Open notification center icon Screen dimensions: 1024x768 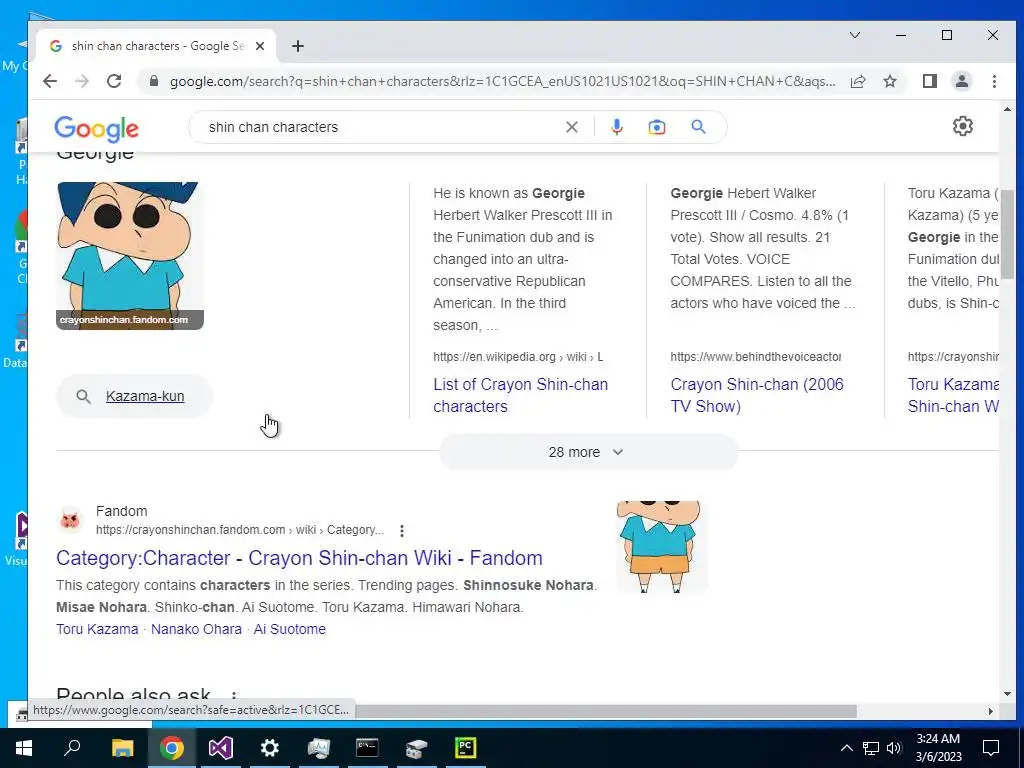991,748
